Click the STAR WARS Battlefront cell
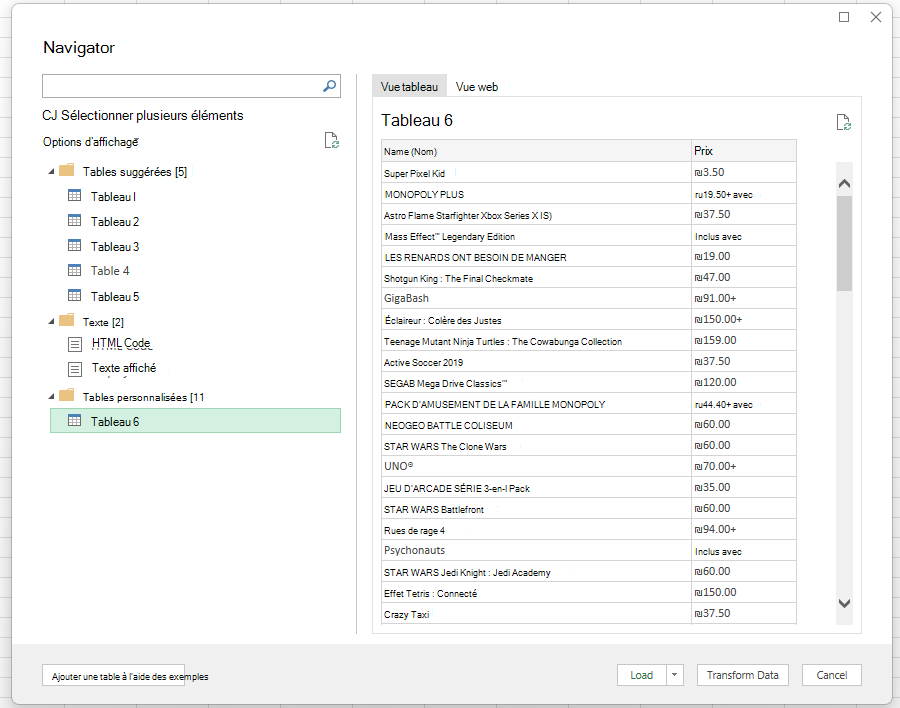The width and height of the screenshot is (900, 708). click(536, 509)
